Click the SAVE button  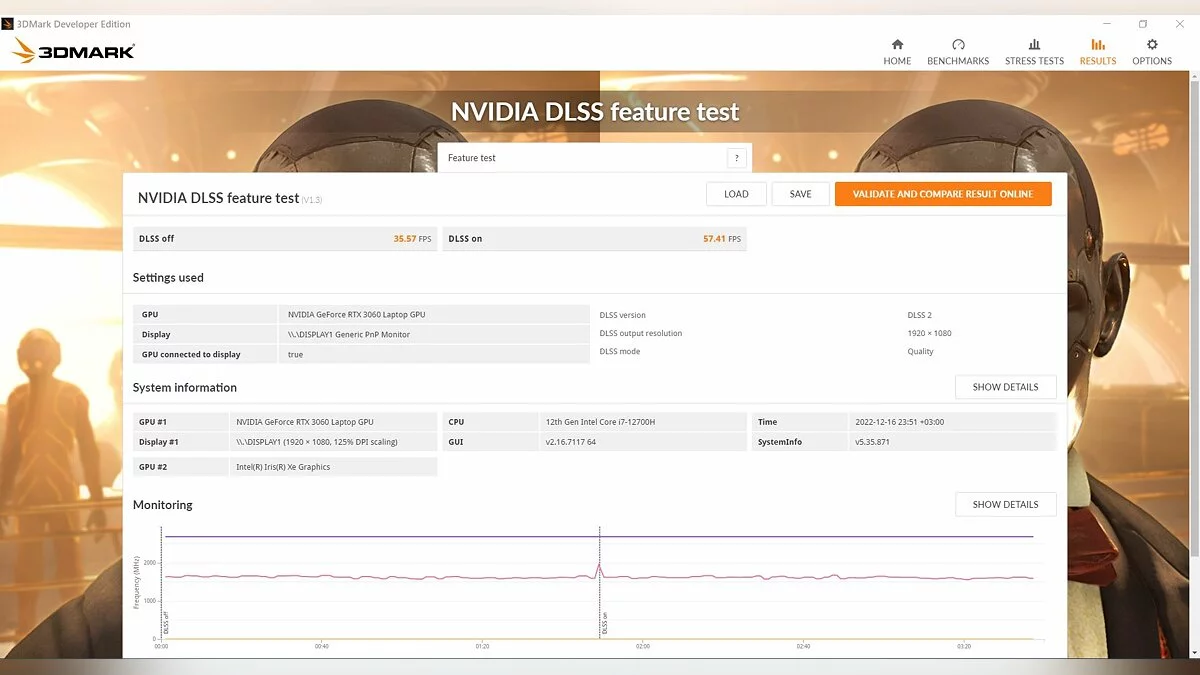[800, 194]
